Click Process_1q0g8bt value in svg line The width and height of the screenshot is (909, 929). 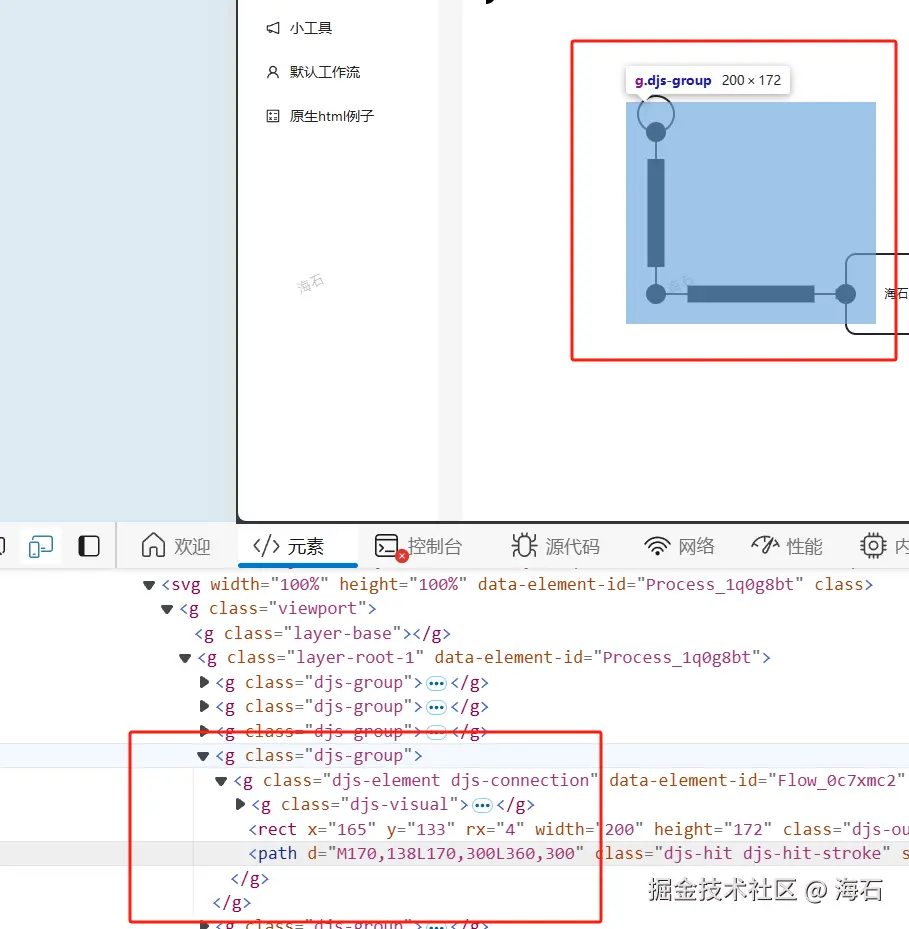pyautogui.click(x=719, y=585)
